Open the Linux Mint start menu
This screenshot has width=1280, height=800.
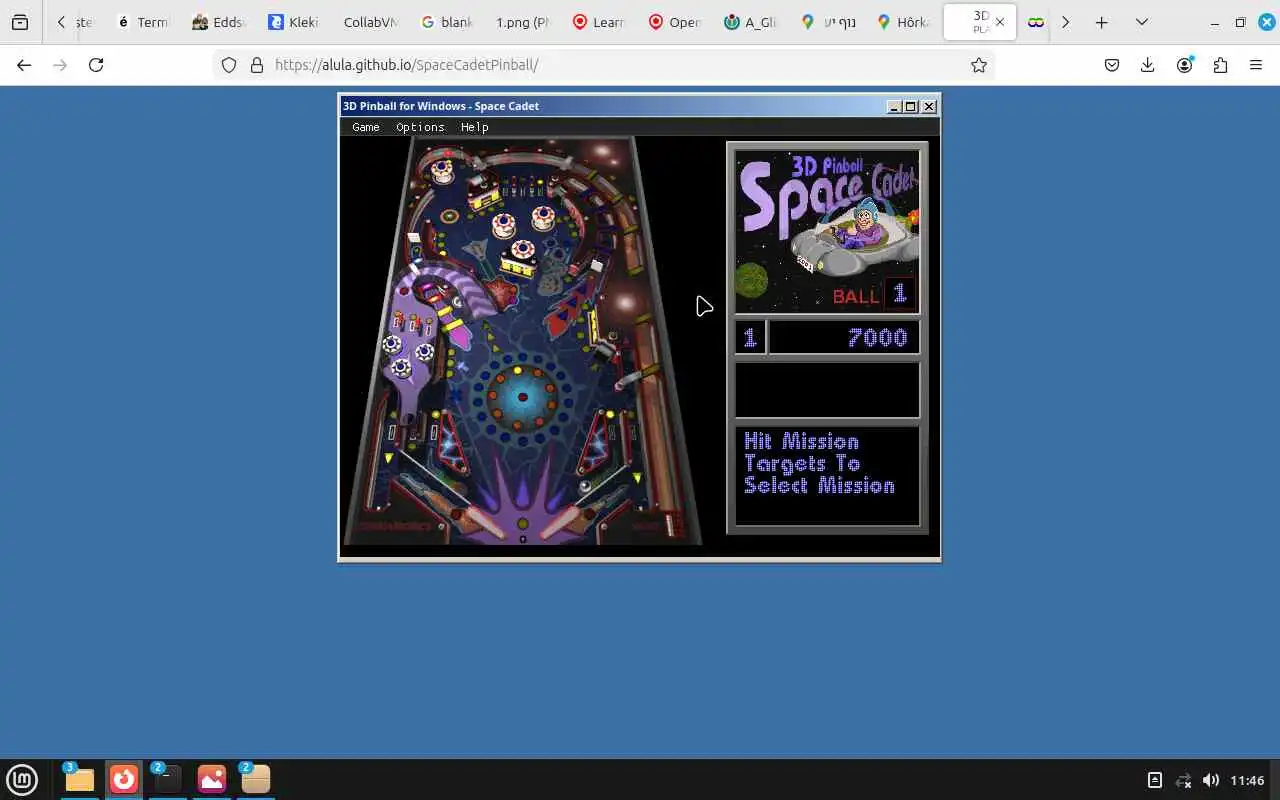[x=22, y=779]
